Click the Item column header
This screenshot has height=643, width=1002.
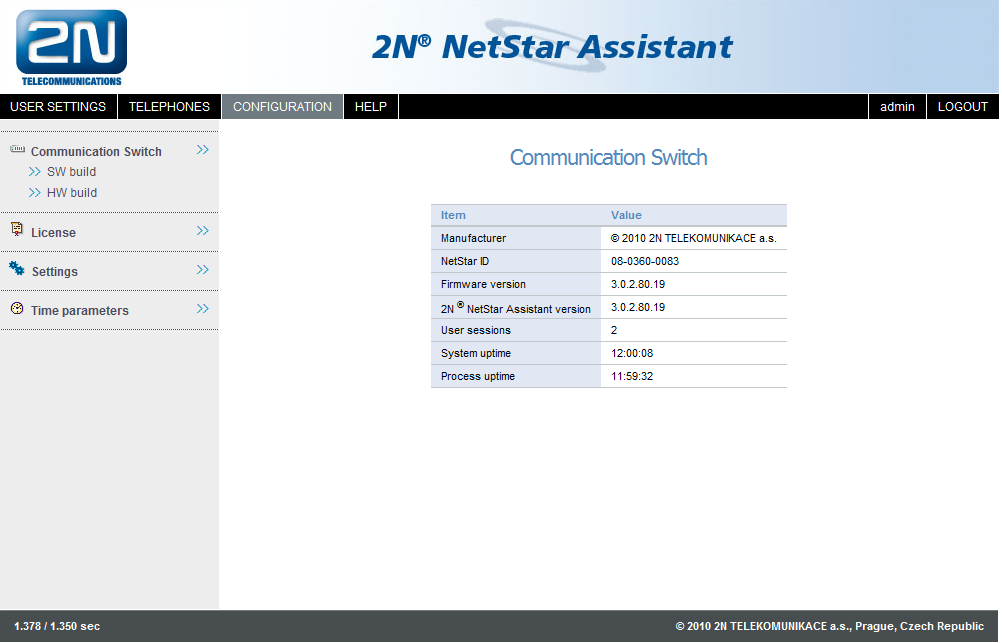[453, 215]
